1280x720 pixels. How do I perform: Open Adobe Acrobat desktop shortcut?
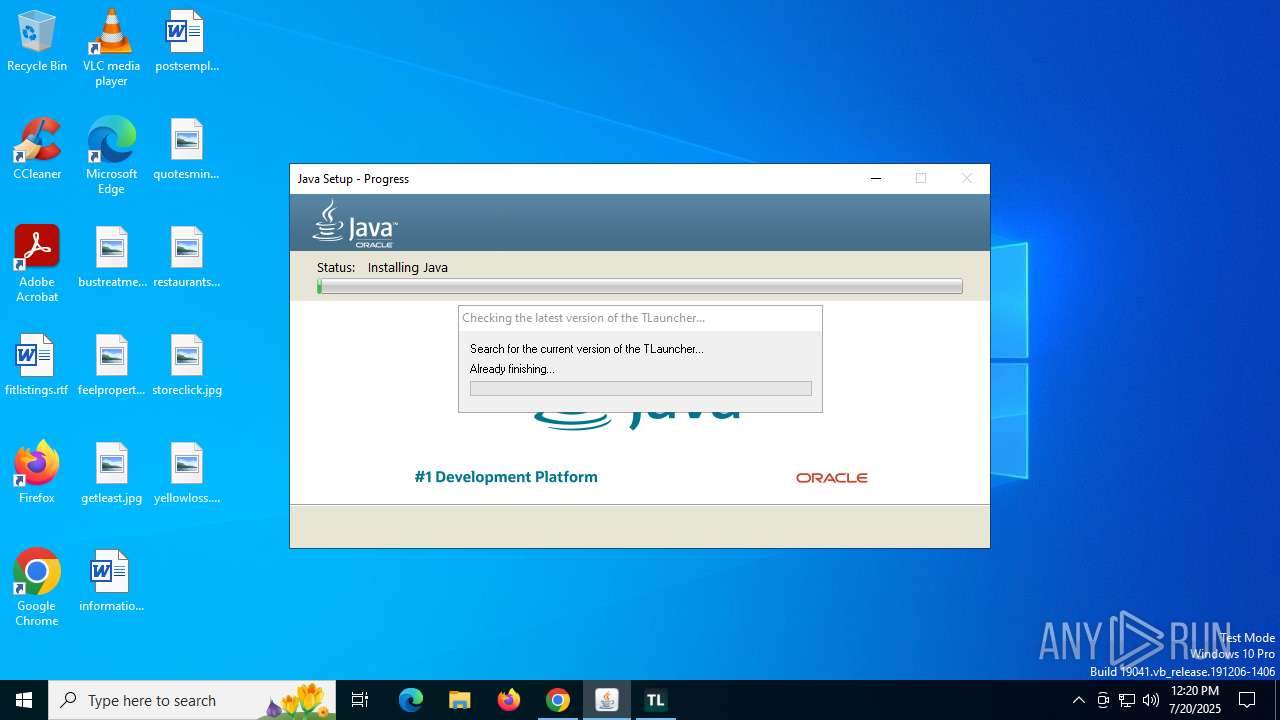click(37, 264)
